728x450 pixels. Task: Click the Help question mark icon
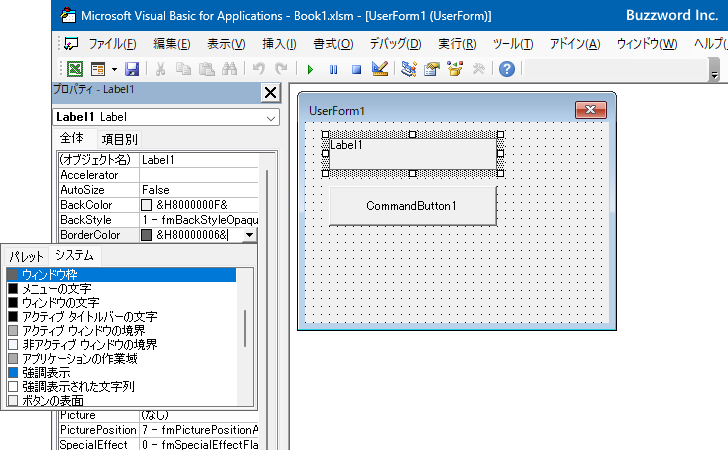coord(507,69)
